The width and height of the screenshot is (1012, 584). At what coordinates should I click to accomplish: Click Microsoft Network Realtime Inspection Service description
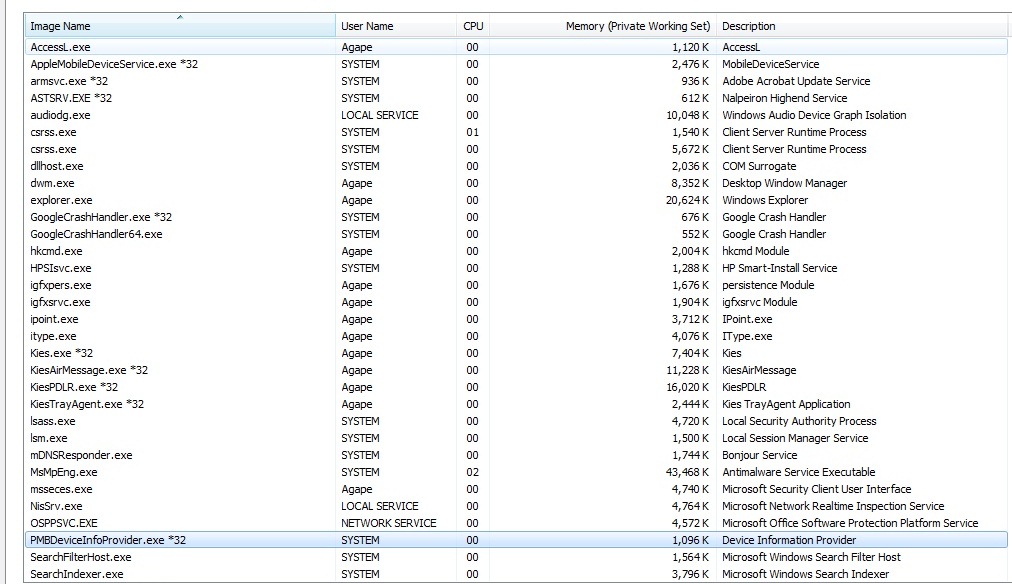833,506
